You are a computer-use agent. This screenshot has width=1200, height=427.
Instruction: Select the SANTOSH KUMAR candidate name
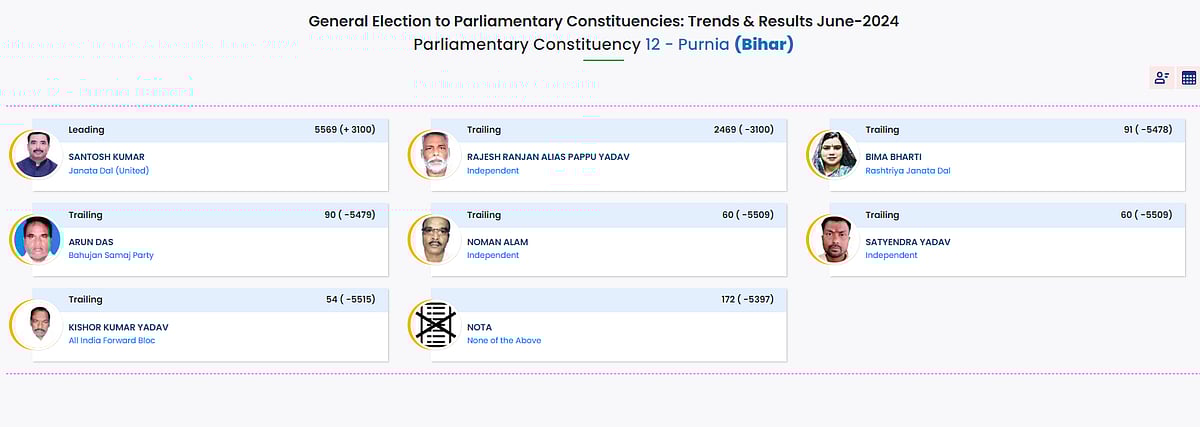click(106, 157)
